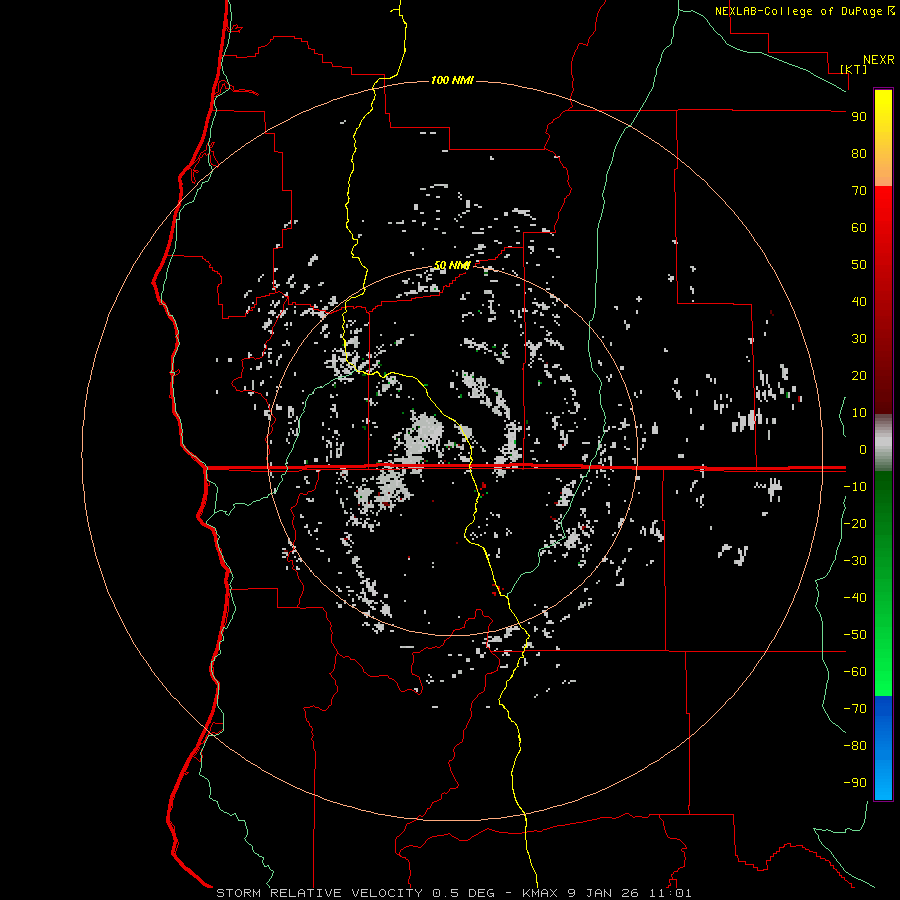Click the 0 value on the velocity scale
The height and width of the screenshot is (900, 900).
coord(863,449)
